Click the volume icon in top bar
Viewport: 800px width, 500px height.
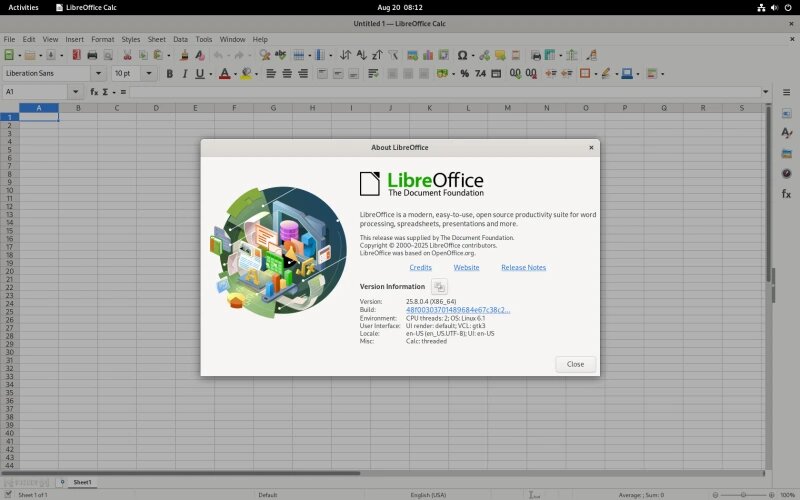coord(774,8)
